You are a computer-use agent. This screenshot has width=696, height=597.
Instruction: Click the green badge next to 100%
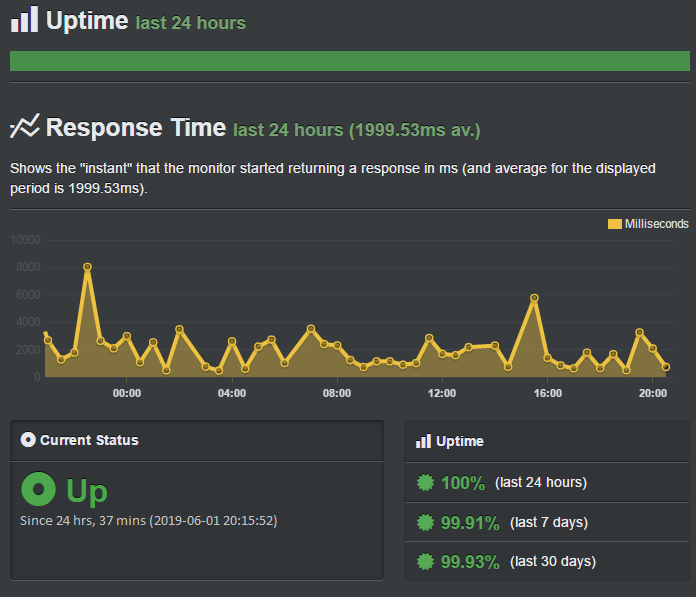(x=425, y=482)
